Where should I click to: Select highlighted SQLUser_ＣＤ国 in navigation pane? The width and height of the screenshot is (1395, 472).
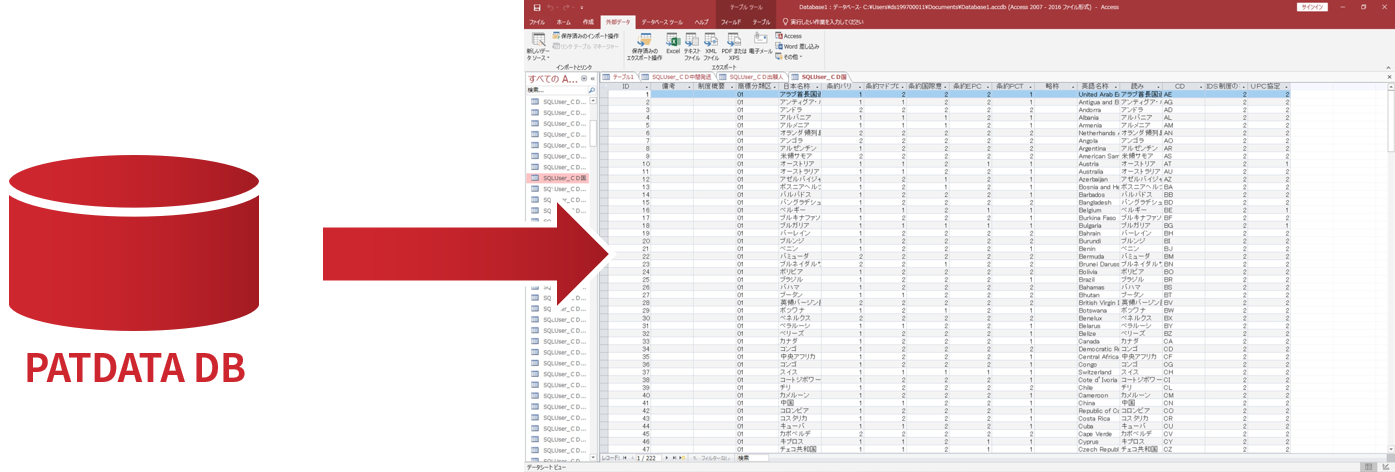[558, 177]
